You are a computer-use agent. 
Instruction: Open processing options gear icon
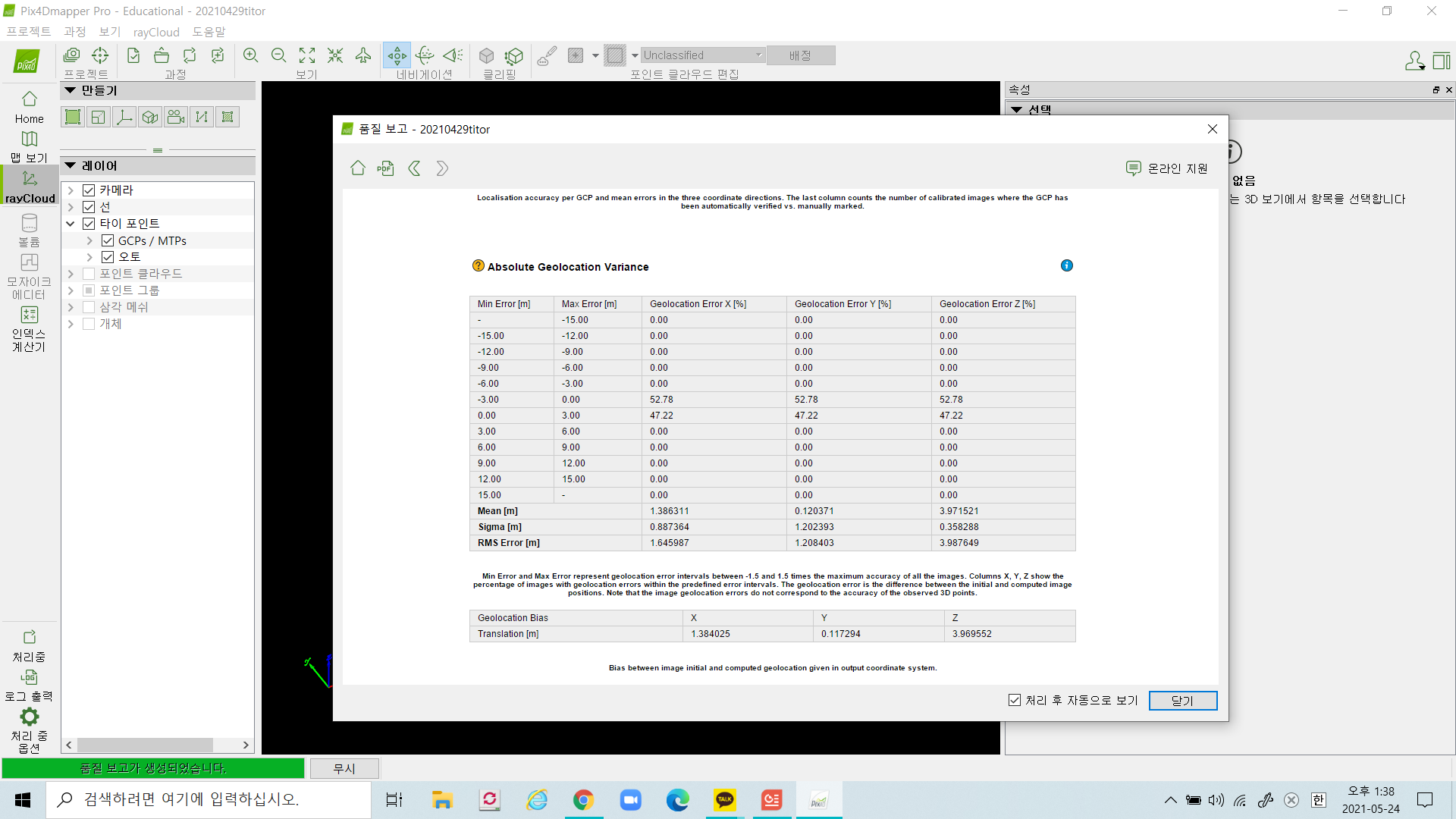click(x=30, y=717)
